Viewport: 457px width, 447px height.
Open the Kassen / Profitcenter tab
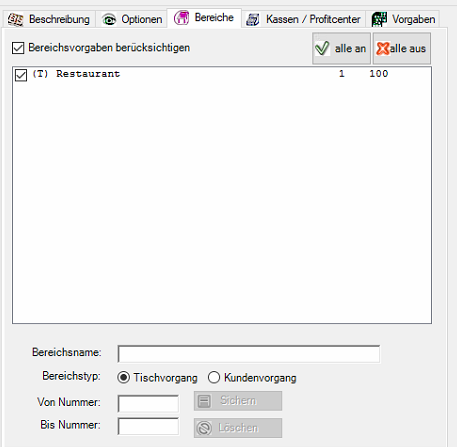[x=303, y=19]
